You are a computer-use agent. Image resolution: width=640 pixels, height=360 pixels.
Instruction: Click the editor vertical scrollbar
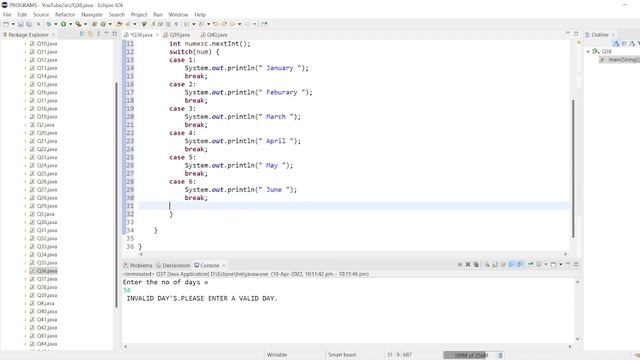point(573,168)
